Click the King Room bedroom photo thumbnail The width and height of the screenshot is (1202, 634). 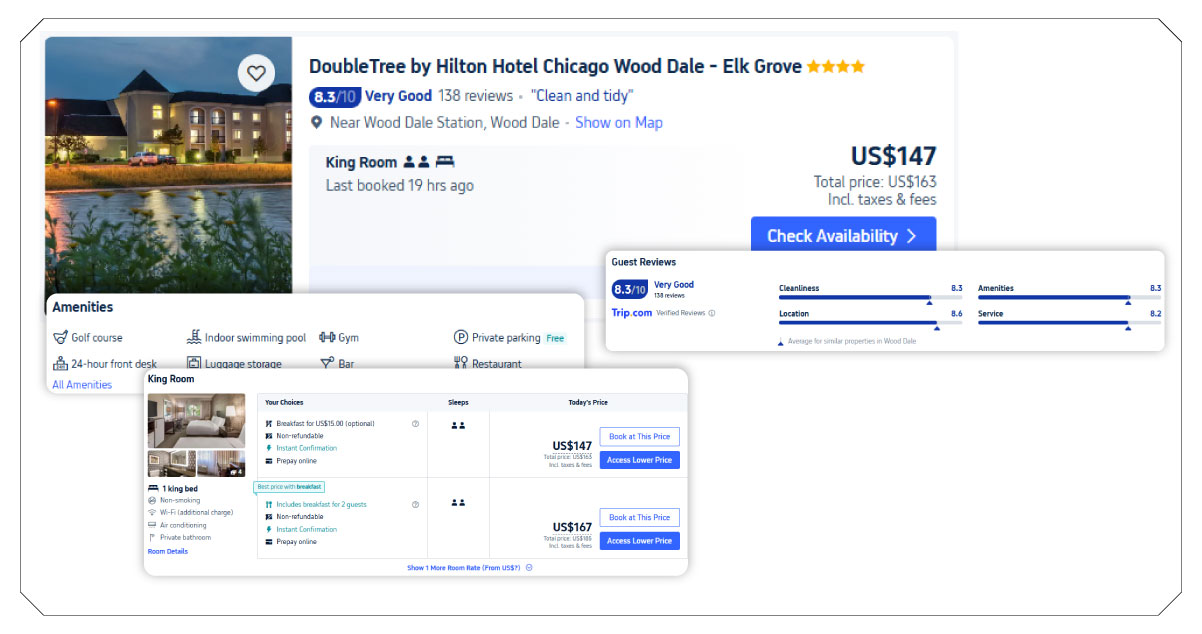click(196, 420)
